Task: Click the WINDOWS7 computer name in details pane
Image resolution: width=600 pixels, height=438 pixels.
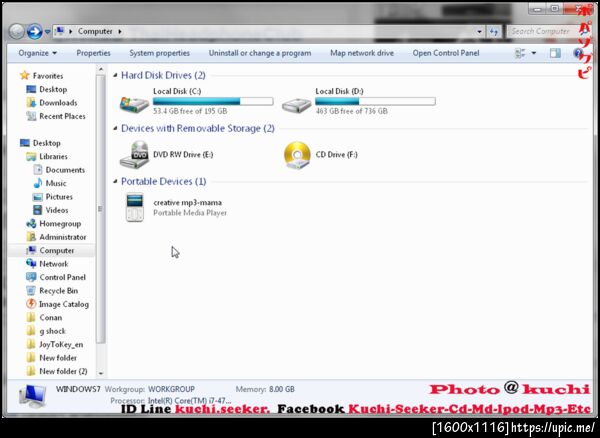Action: pyautogui.click(x=78, y=389)
